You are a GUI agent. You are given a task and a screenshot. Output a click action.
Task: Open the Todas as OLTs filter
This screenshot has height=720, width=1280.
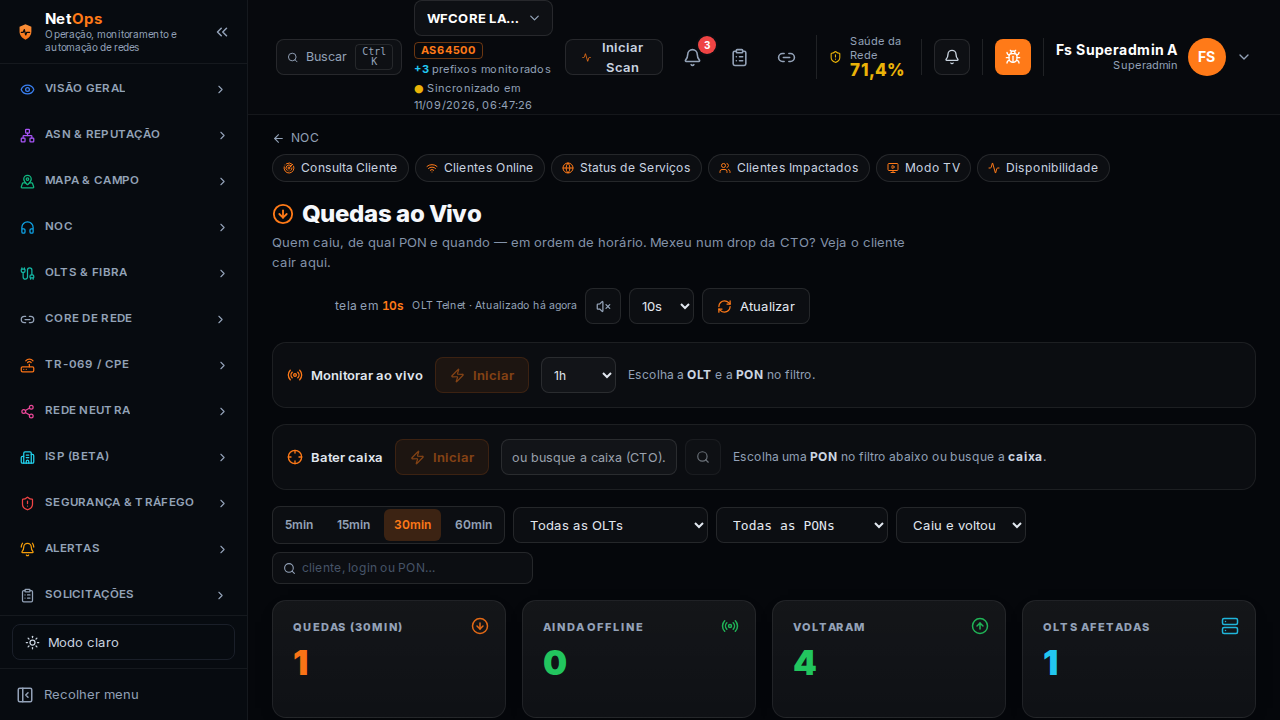click(610, 525)
